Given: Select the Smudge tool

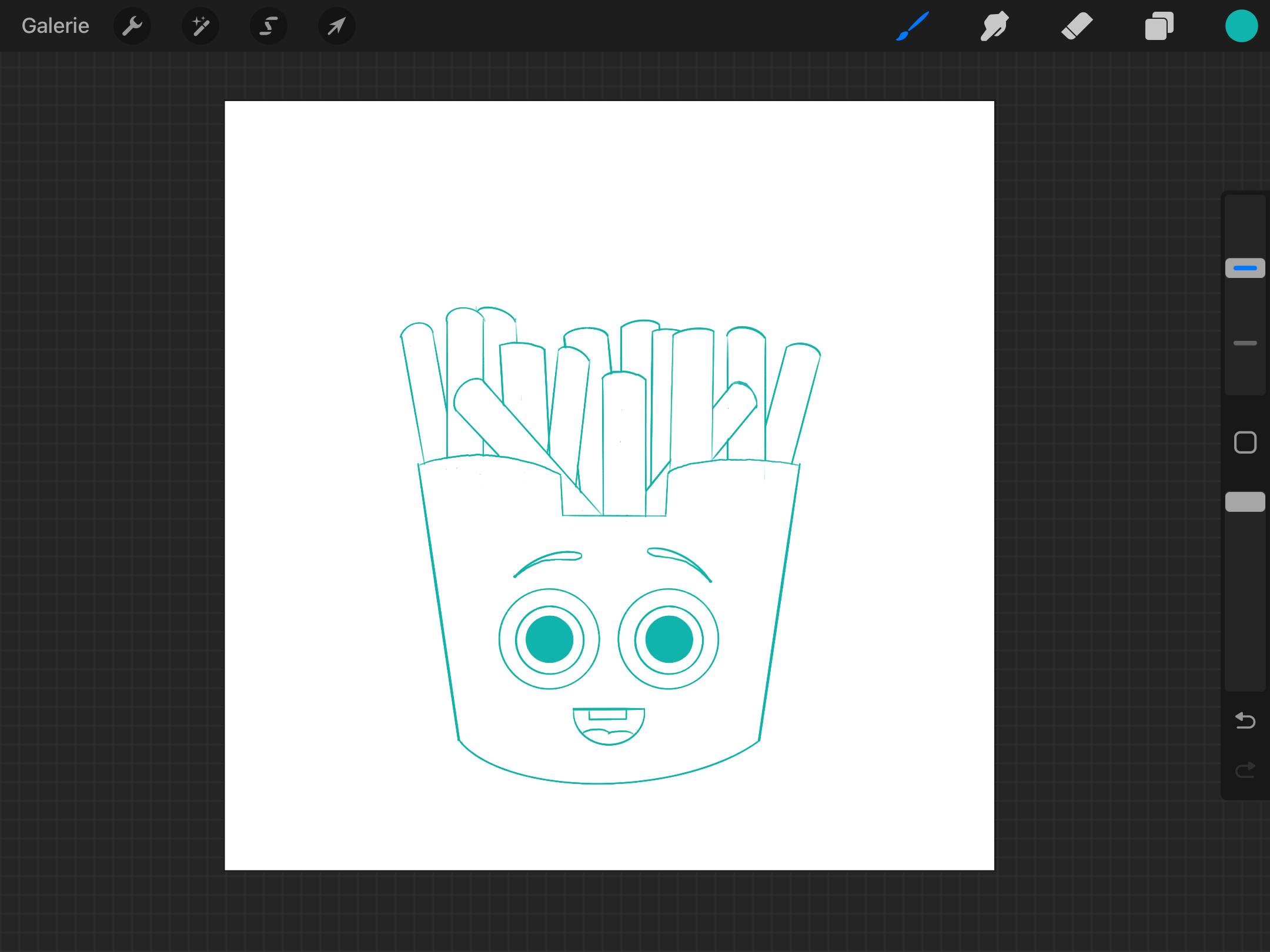Looking at the screenshot, I should [994, 26].
